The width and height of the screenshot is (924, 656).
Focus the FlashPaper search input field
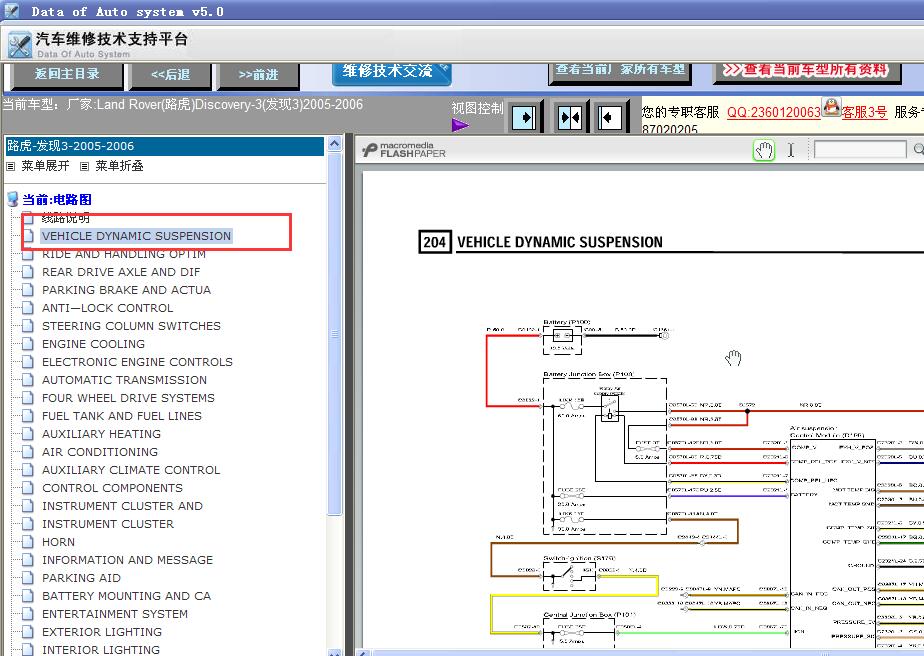[860, 150]
